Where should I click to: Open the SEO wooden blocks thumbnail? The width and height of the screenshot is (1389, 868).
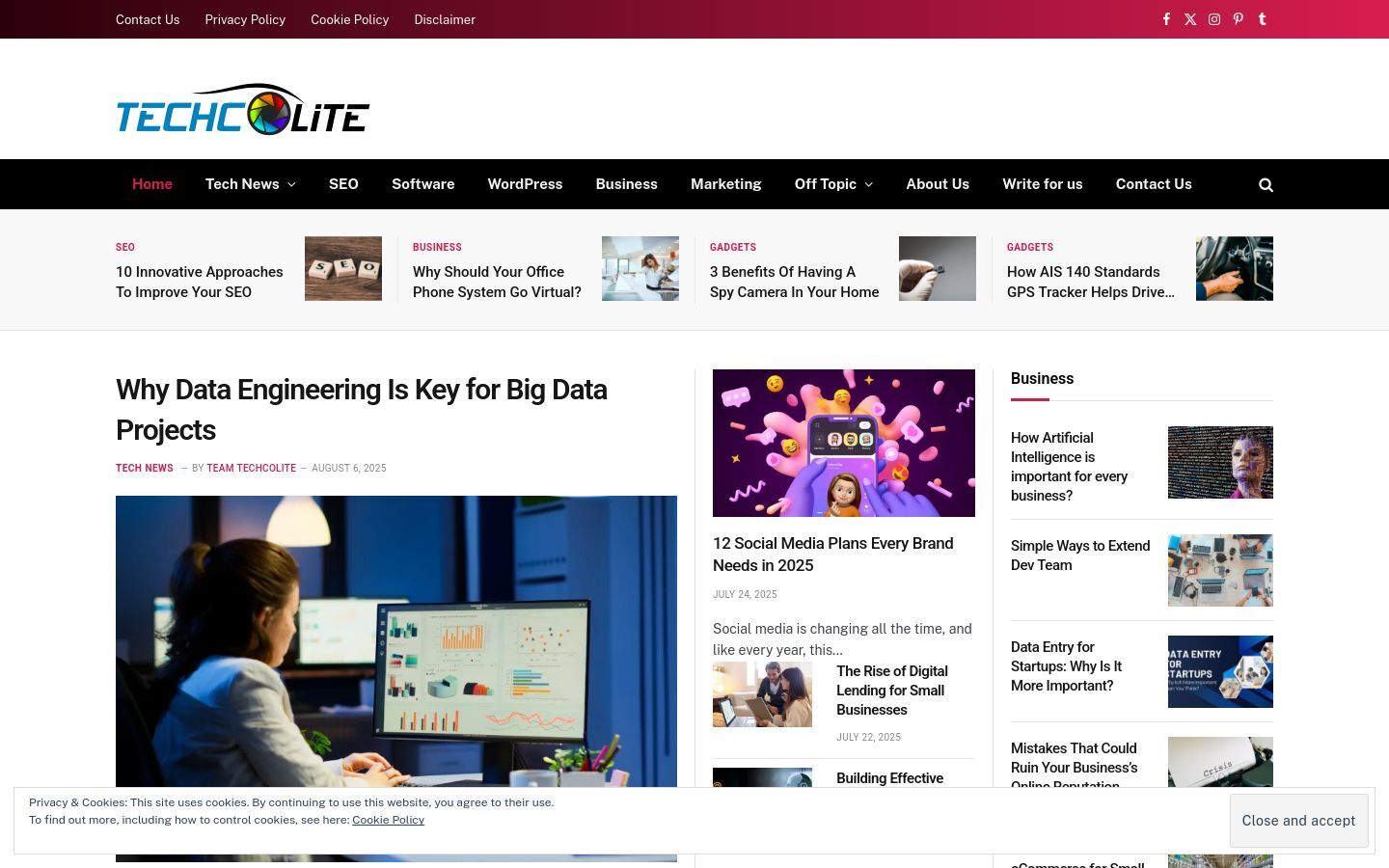(x=343, y=268)
